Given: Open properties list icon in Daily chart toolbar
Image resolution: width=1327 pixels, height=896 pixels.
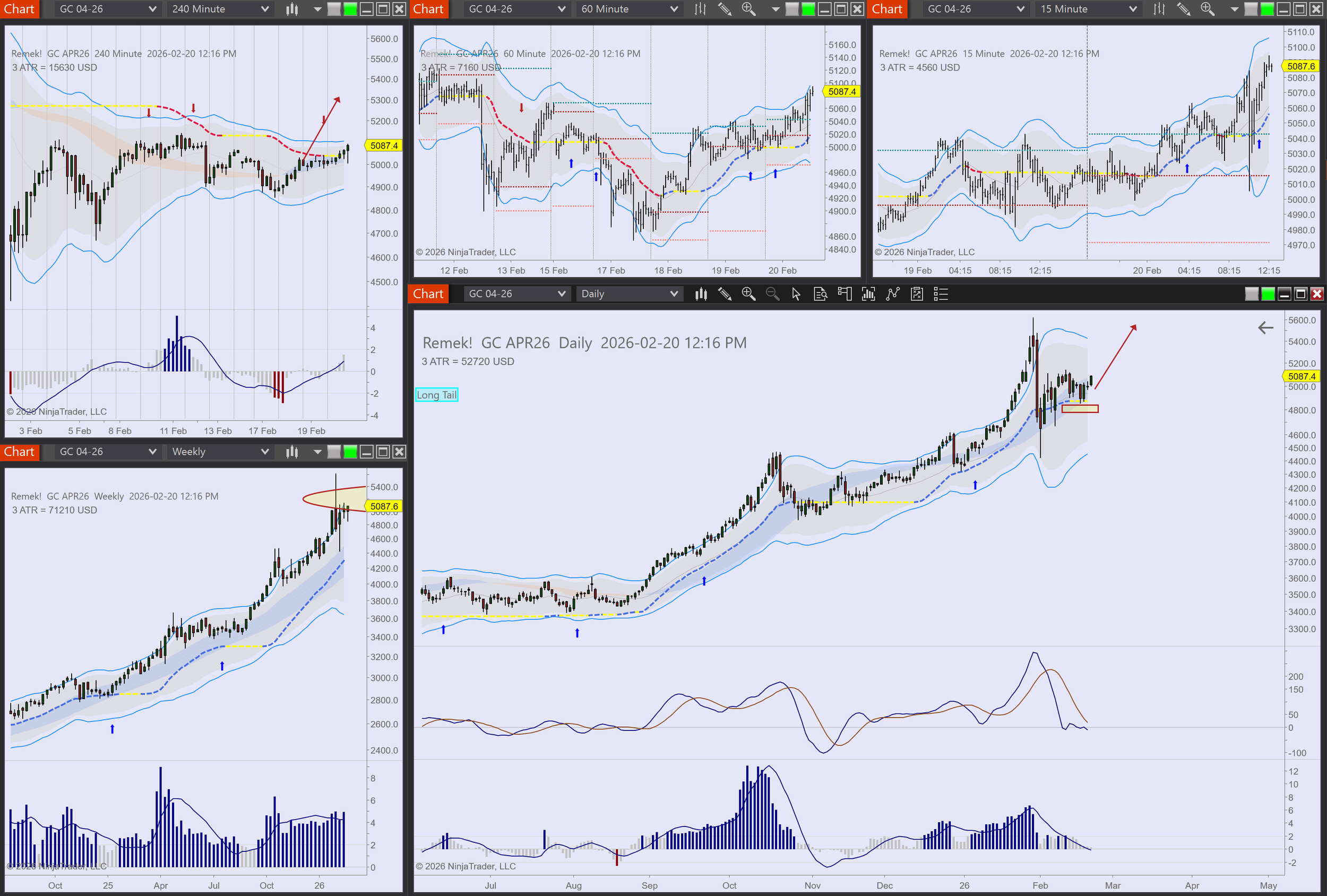Looking at the screenshot, I should [x=940, y=294].
